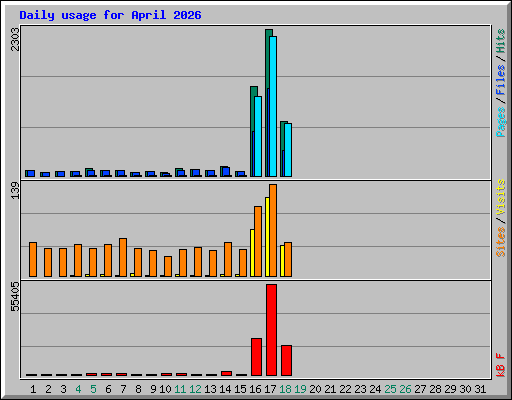The width and height of the screenshot is (512, 400).
Task: Click day 15 on the x-axis
Action: (240, 389)
